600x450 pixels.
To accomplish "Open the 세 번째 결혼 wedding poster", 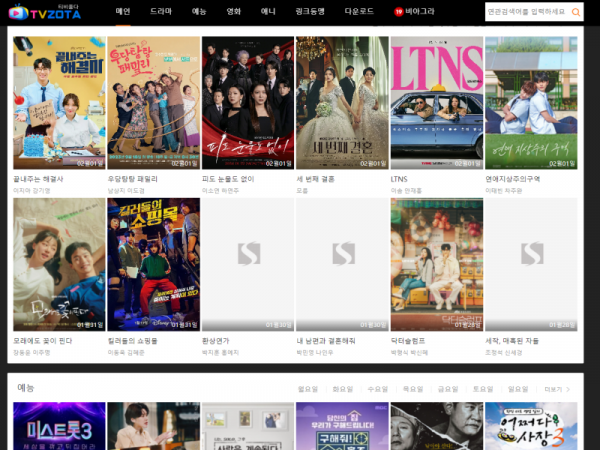I will pos(342,103).
